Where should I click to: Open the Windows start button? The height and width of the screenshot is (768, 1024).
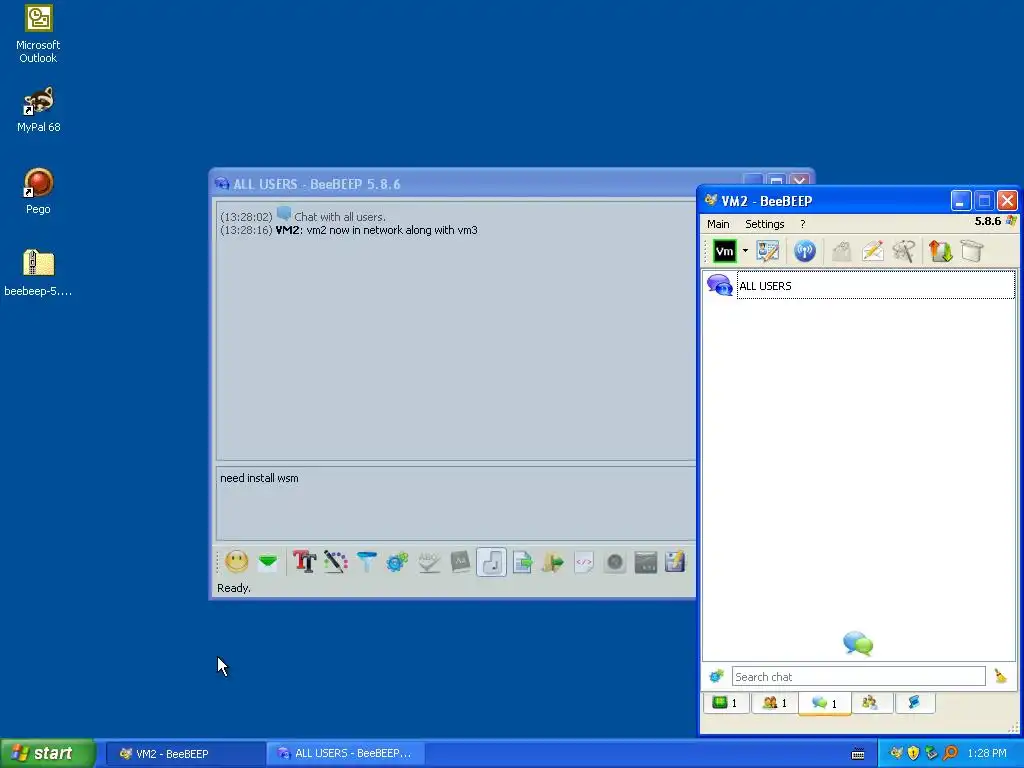(x=48, y=753)
